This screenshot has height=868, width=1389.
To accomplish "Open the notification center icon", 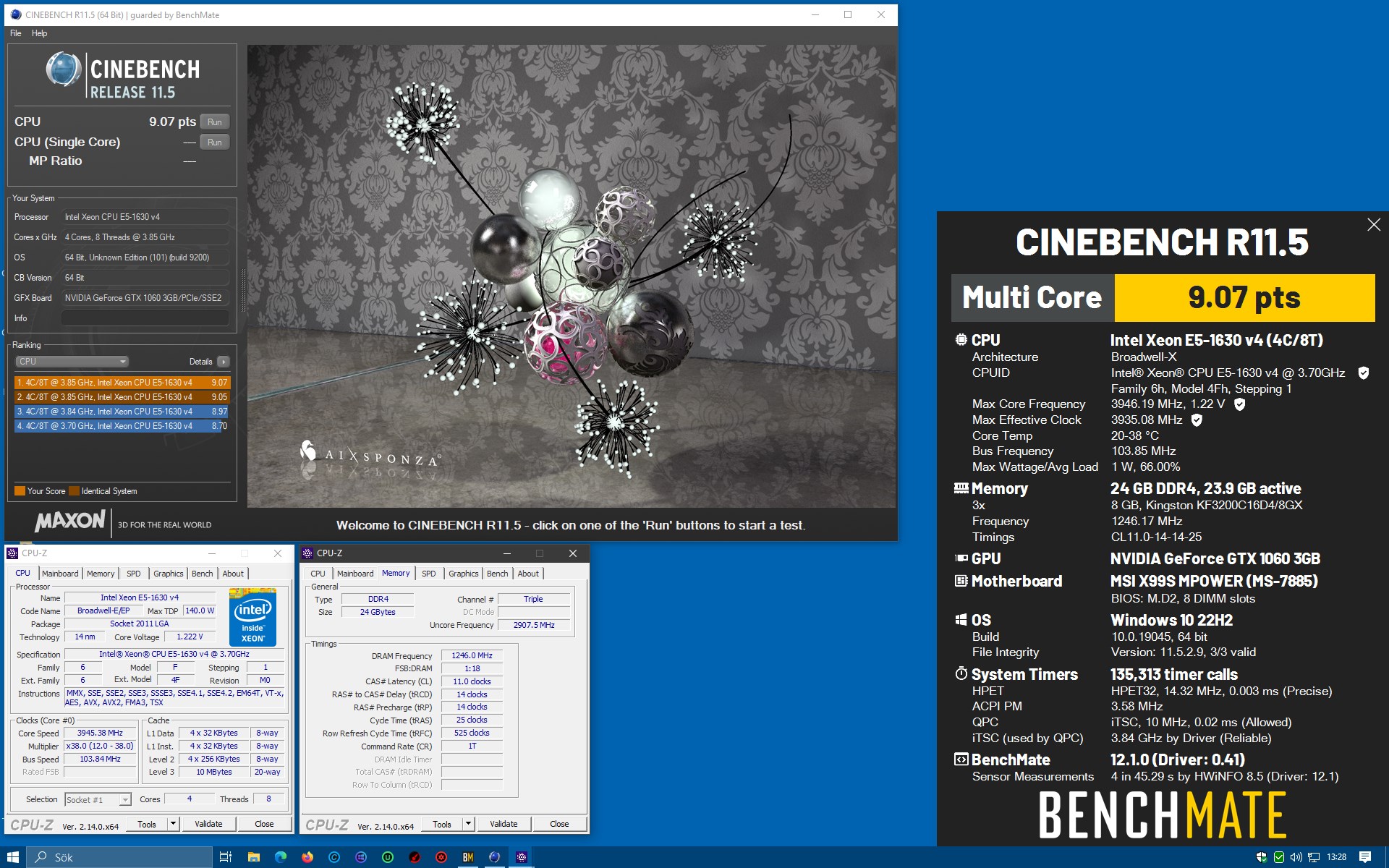I will [1365, 857].
